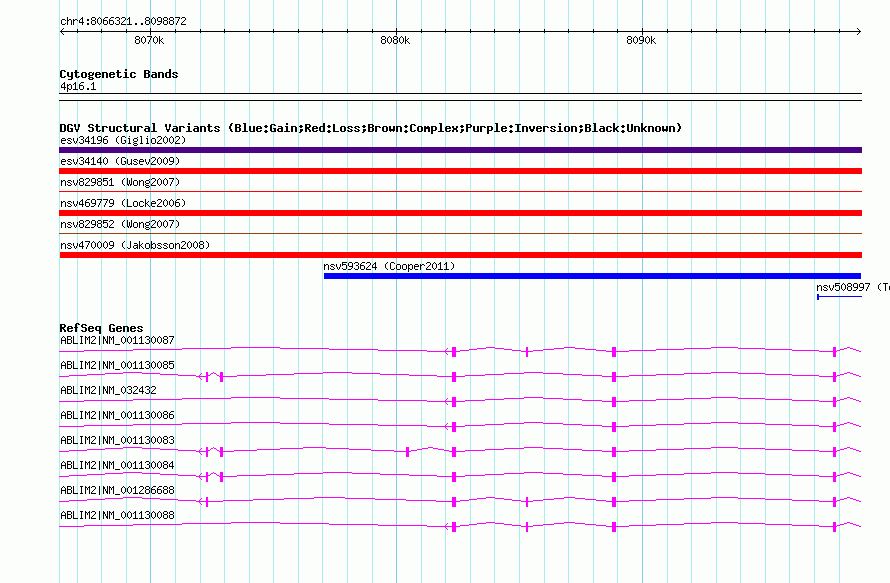Click the extra exon near 8080k in NM_001130083
Screen dimensions: 890x583
click(x=408, y=452)
